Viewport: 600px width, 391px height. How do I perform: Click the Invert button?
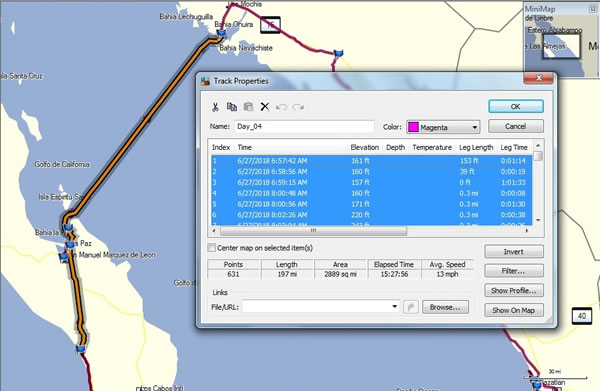tap(514, 252)
